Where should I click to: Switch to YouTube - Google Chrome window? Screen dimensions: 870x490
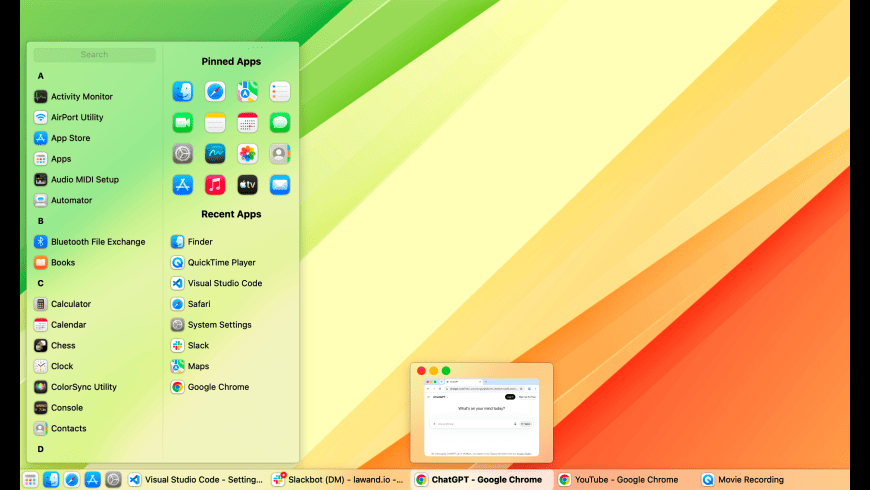coord(625,479)
